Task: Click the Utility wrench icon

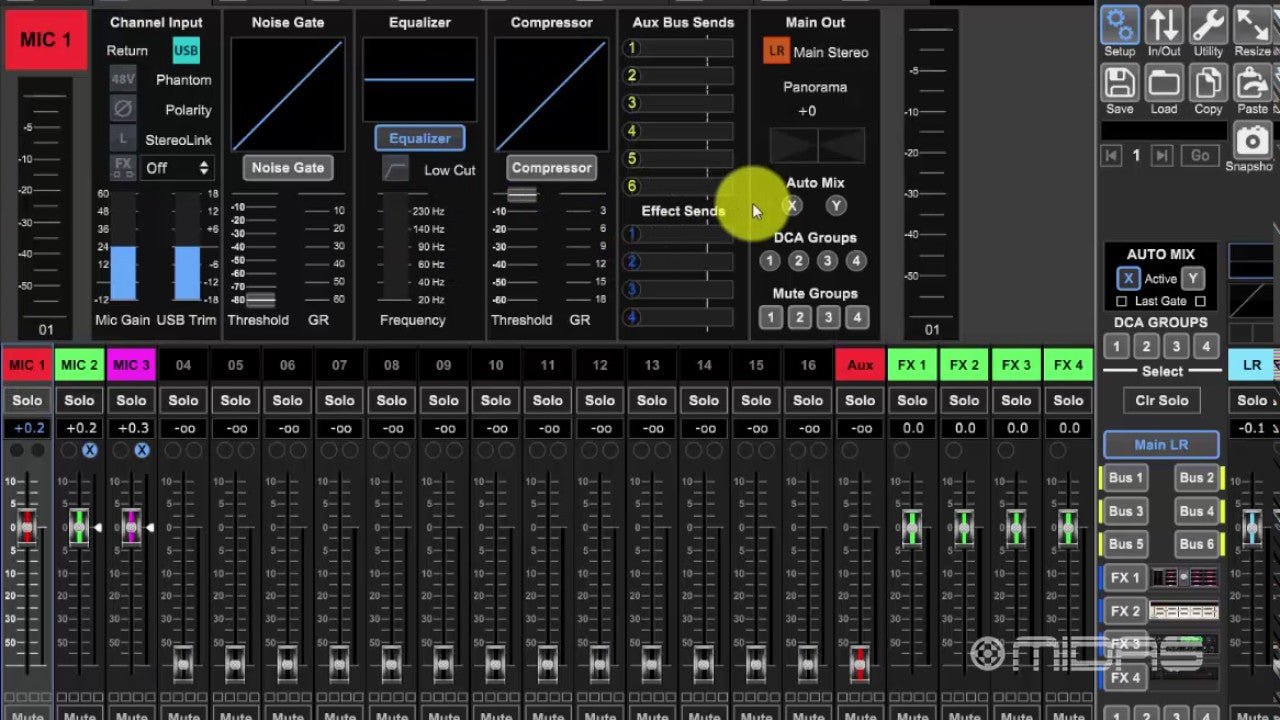Action: [x=1208, y=26]
